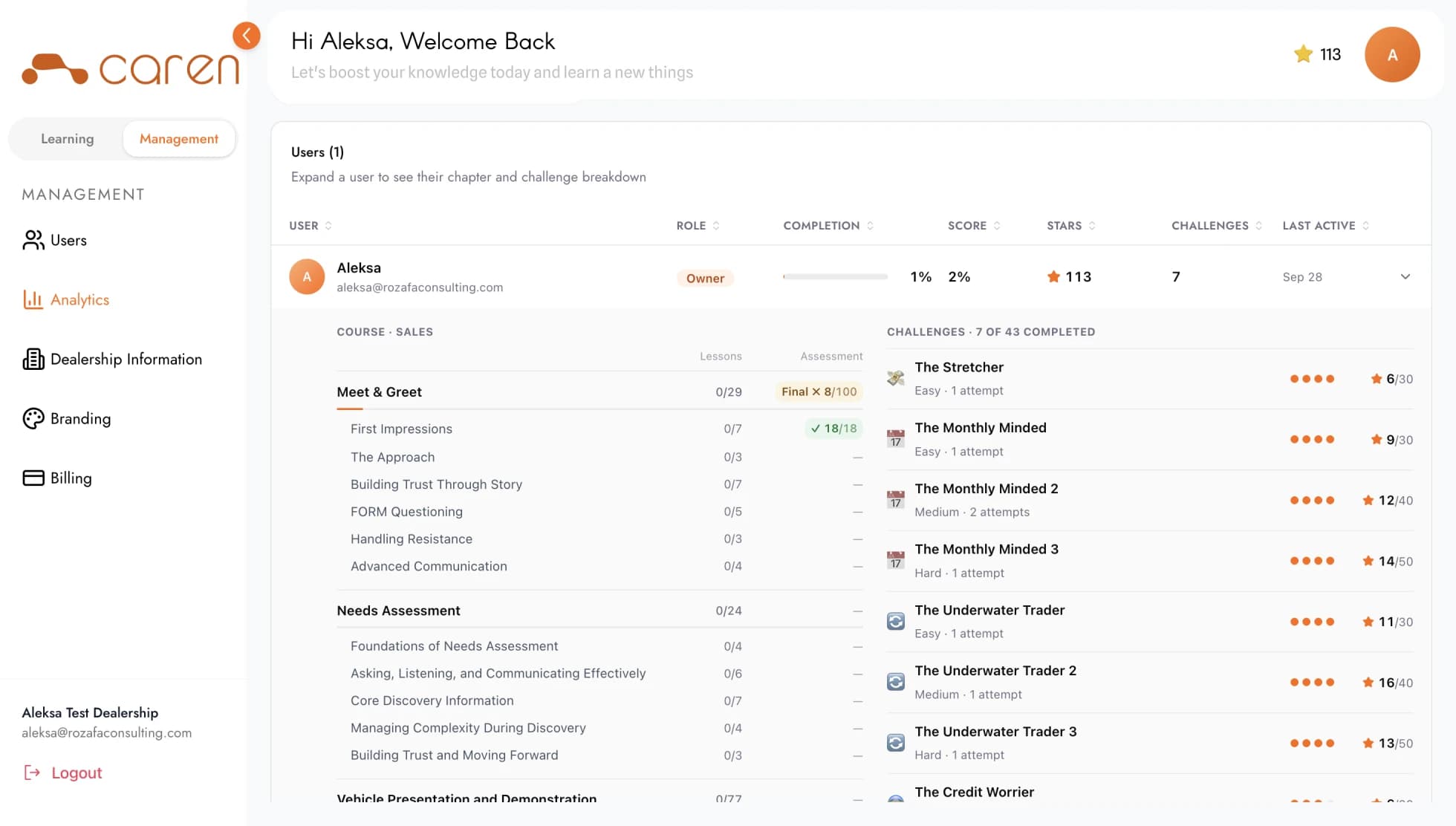Collapse the sidebar with the orange arrow button
This screenshot has height=826, width=1456.
click(x=247, y=36)
